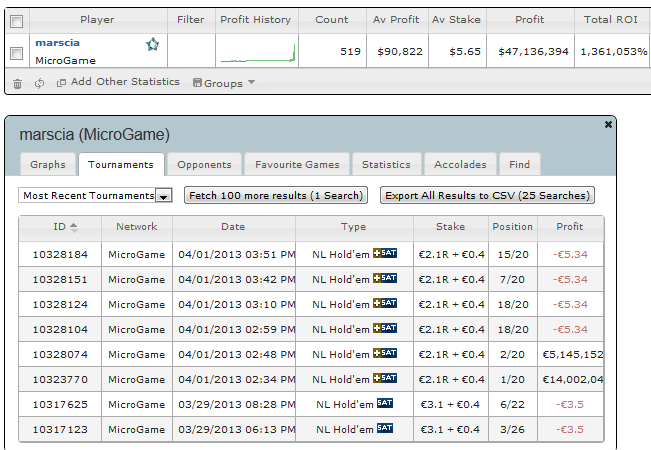Click tournament ID 10323770
This screenshot has height=450, width=651.
coord(60,379)
